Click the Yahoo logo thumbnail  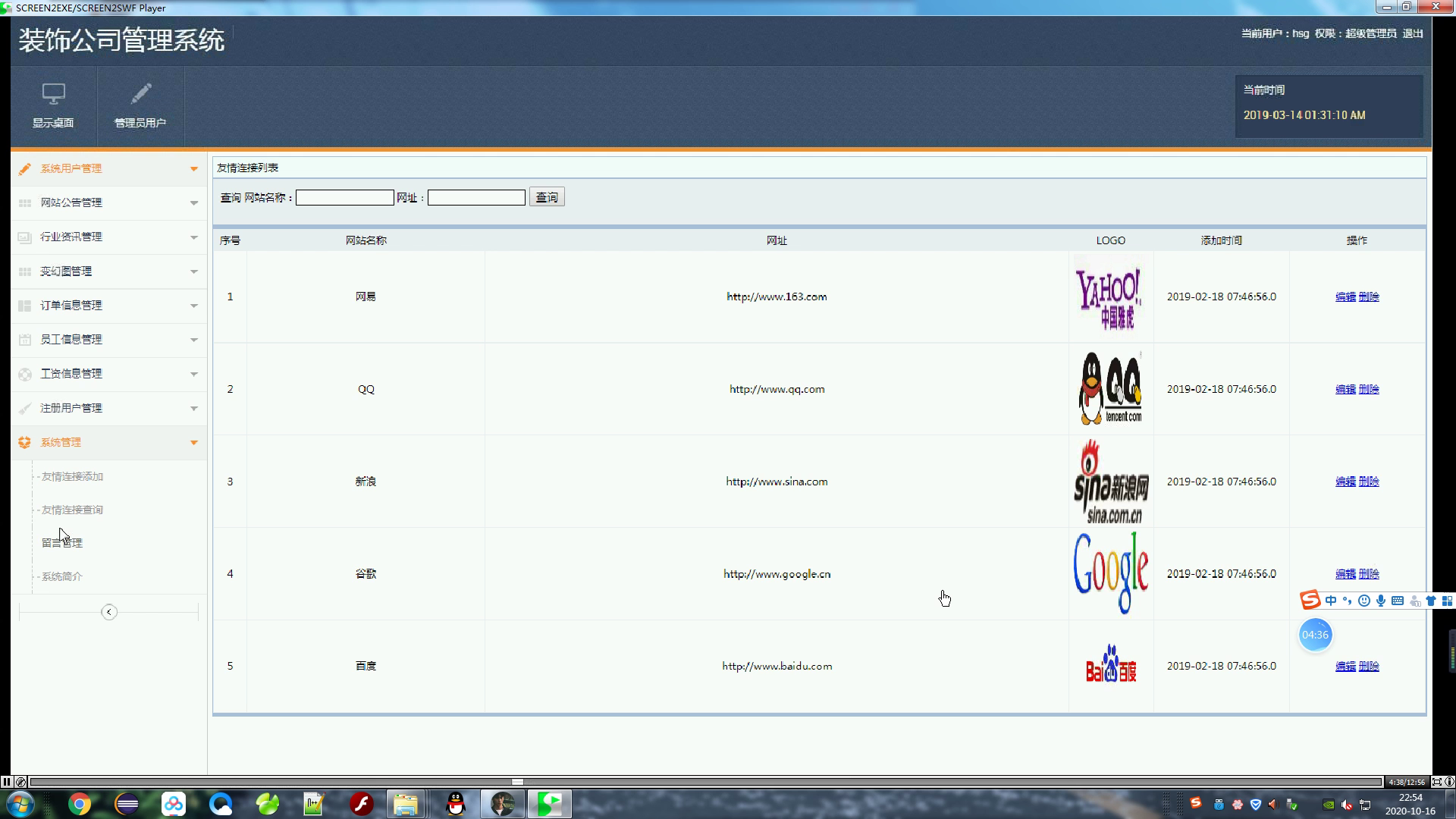[x=1111, y=297]
